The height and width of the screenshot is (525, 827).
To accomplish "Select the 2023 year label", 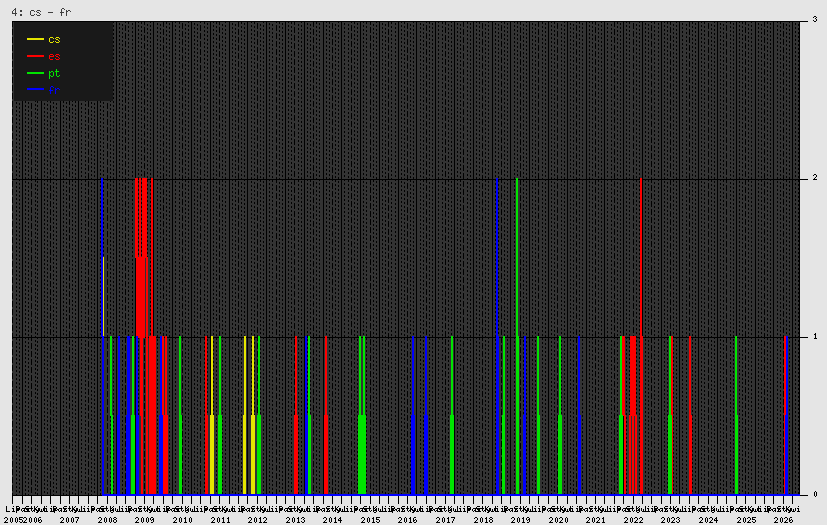I will click(x=671, y=520).
